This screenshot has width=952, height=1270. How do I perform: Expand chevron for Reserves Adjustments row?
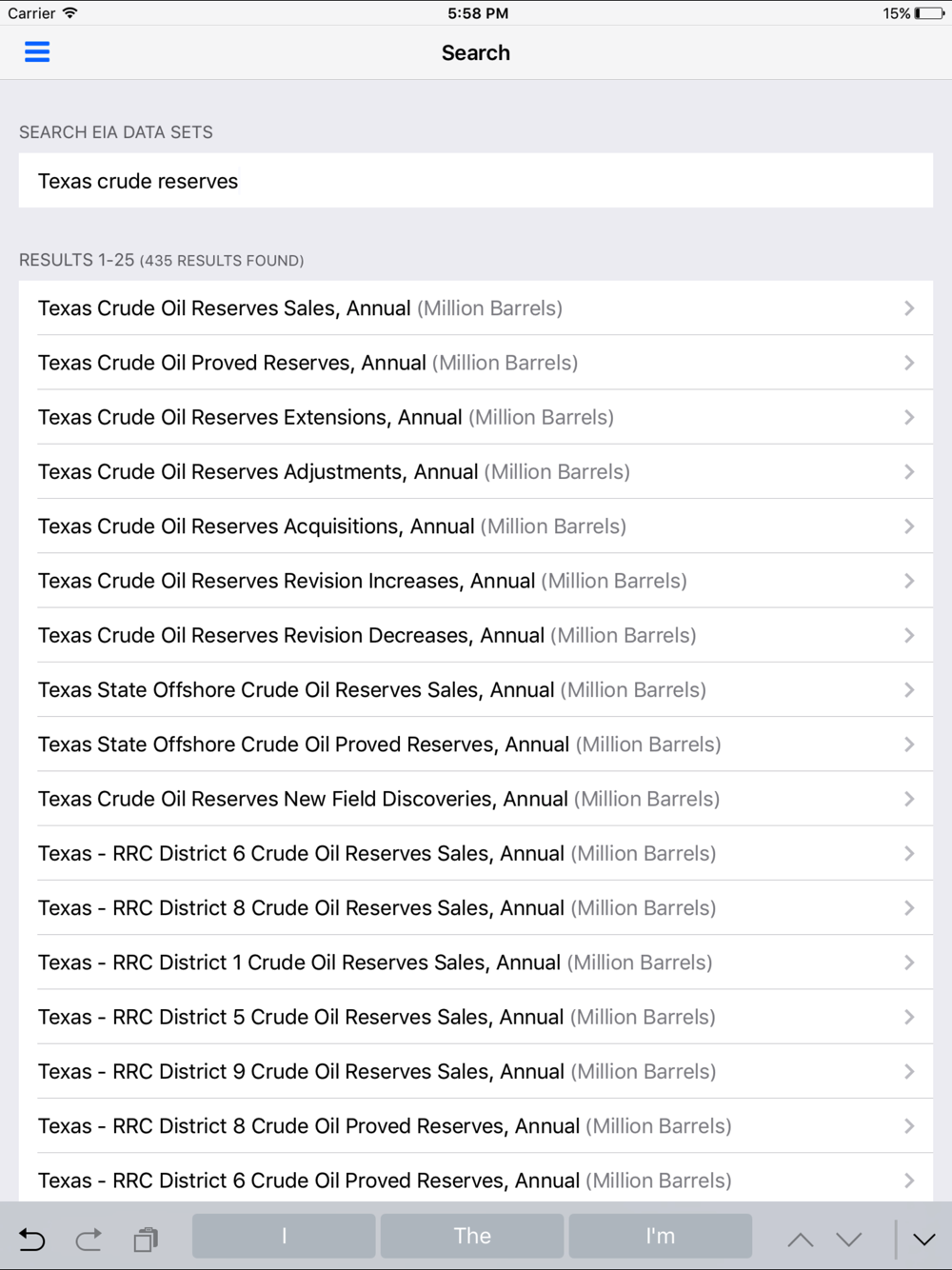tap(909, 472)
